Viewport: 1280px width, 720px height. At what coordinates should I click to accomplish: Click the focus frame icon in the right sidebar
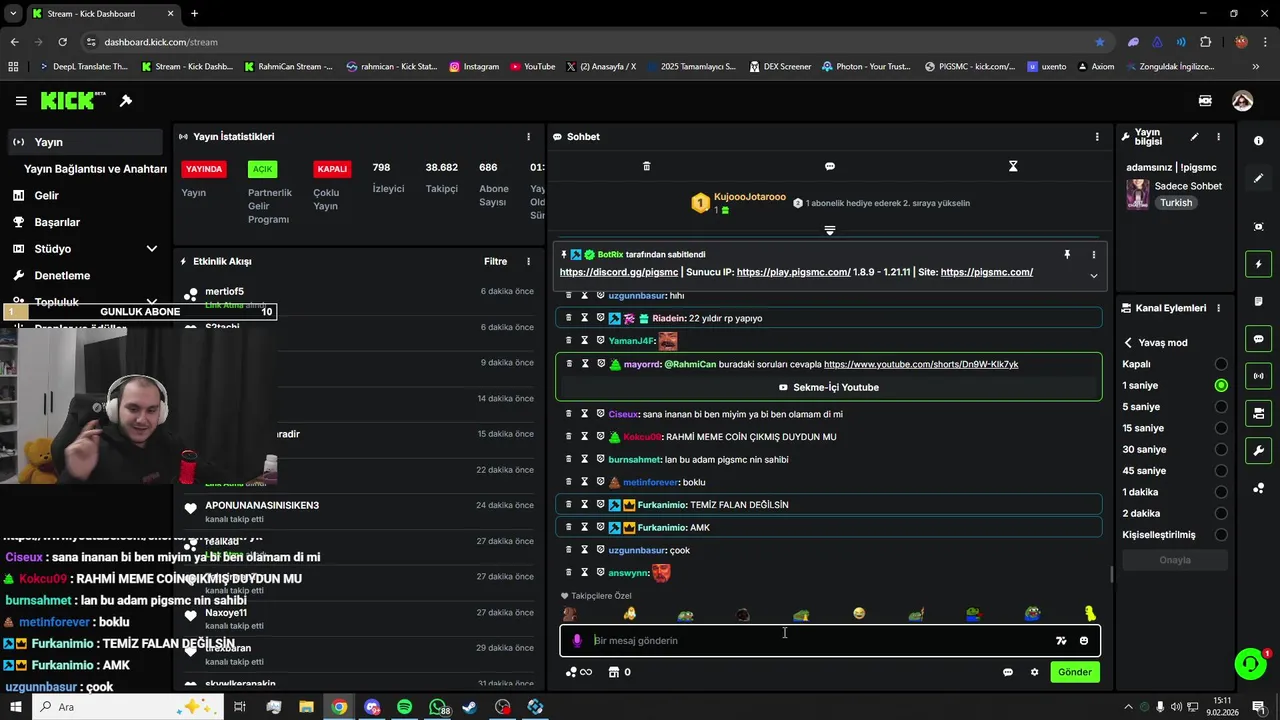point(1258,227)
